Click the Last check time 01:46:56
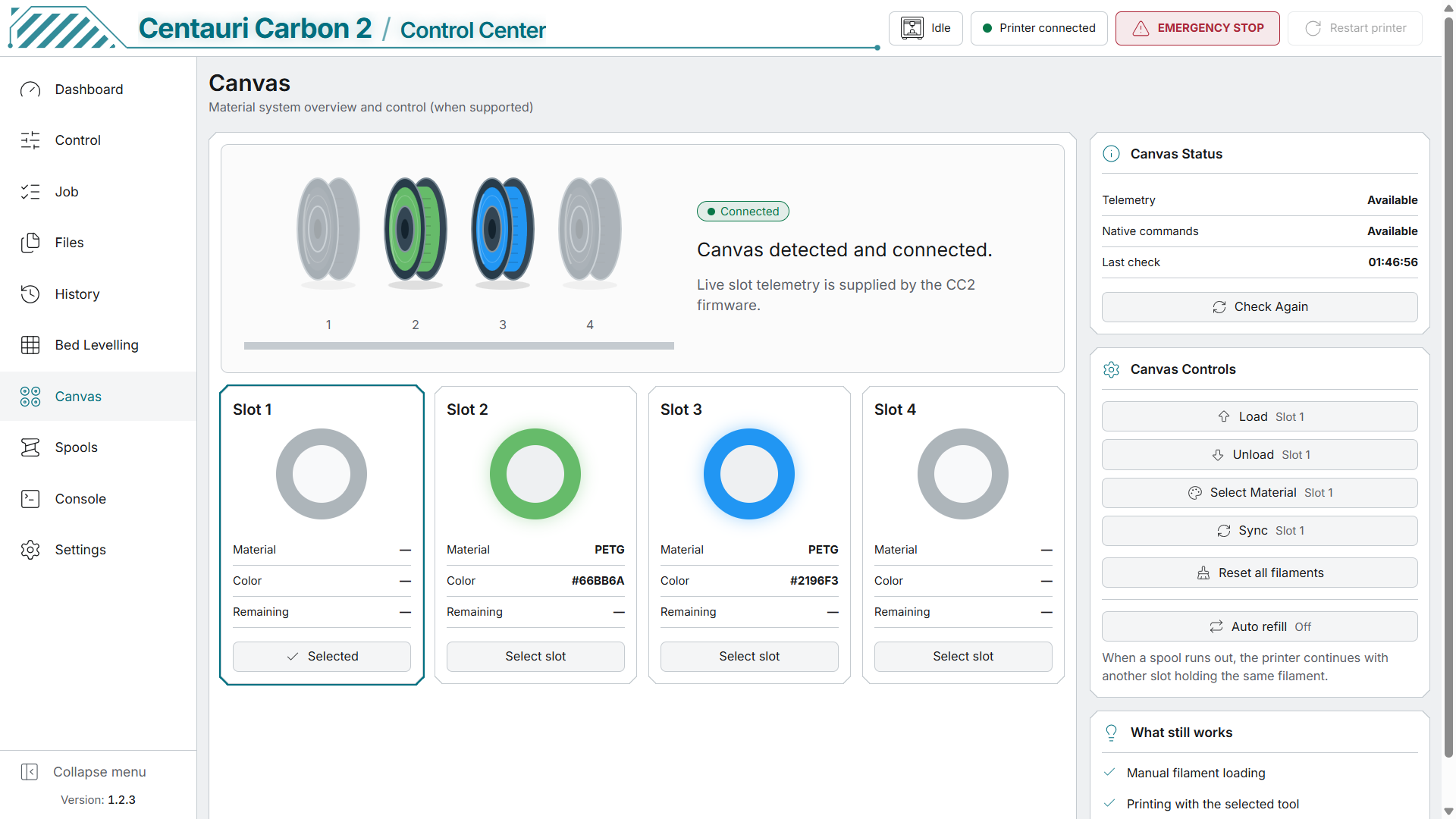The width and height of the screenshot is (1456, 819). point(1393,262)
